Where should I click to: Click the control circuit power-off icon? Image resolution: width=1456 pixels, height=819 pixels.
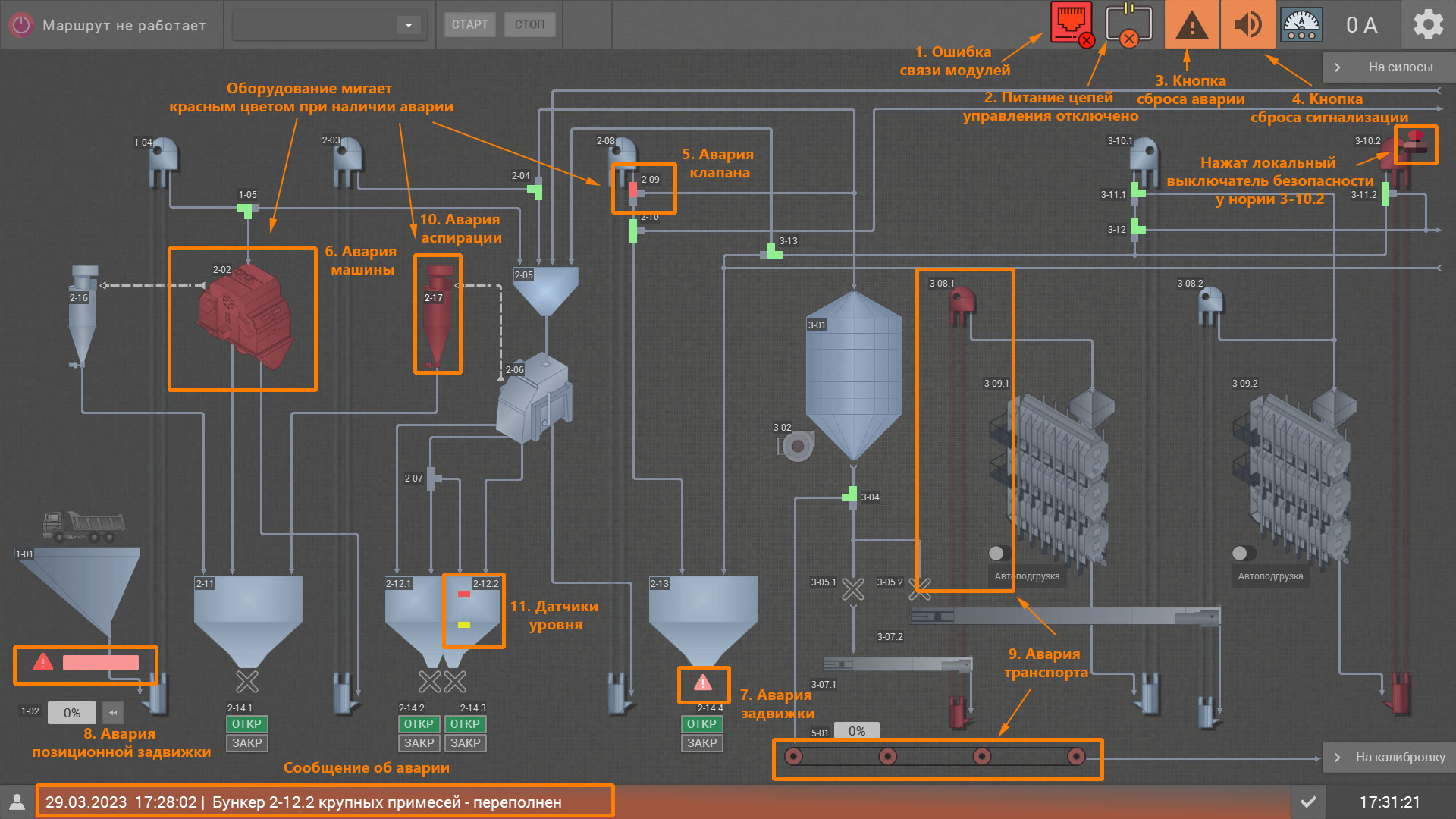point(1128,24)
